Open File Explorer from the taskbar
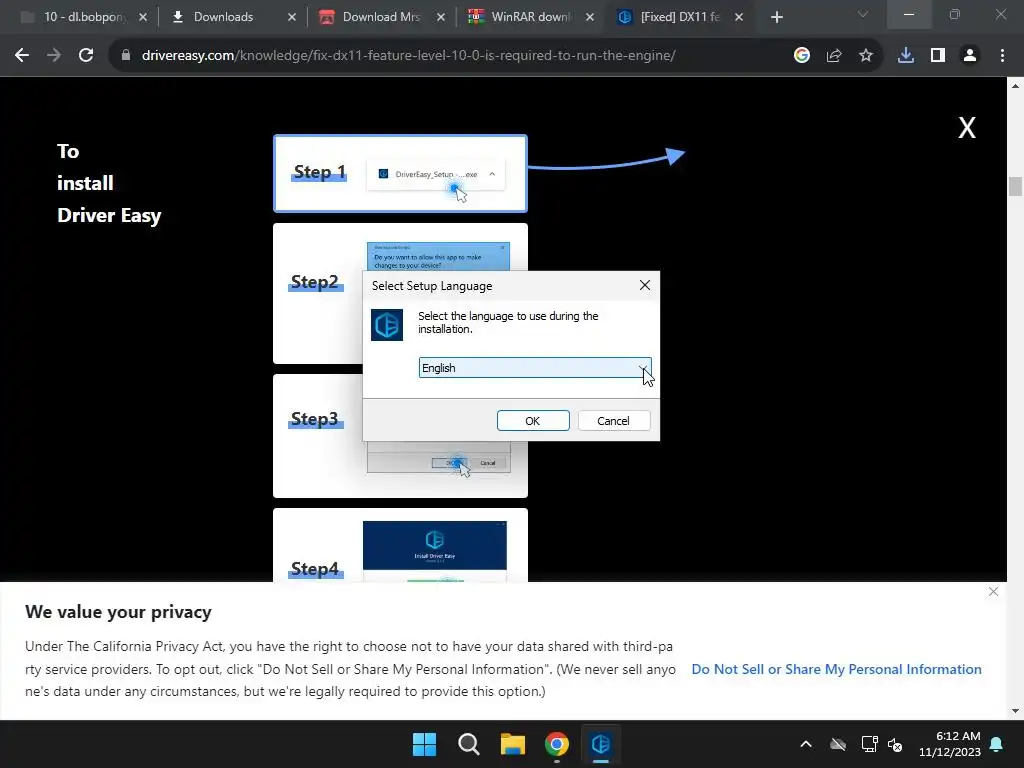Image resolution: width=1024 pixels, height=768 pixels. [513, 744]
